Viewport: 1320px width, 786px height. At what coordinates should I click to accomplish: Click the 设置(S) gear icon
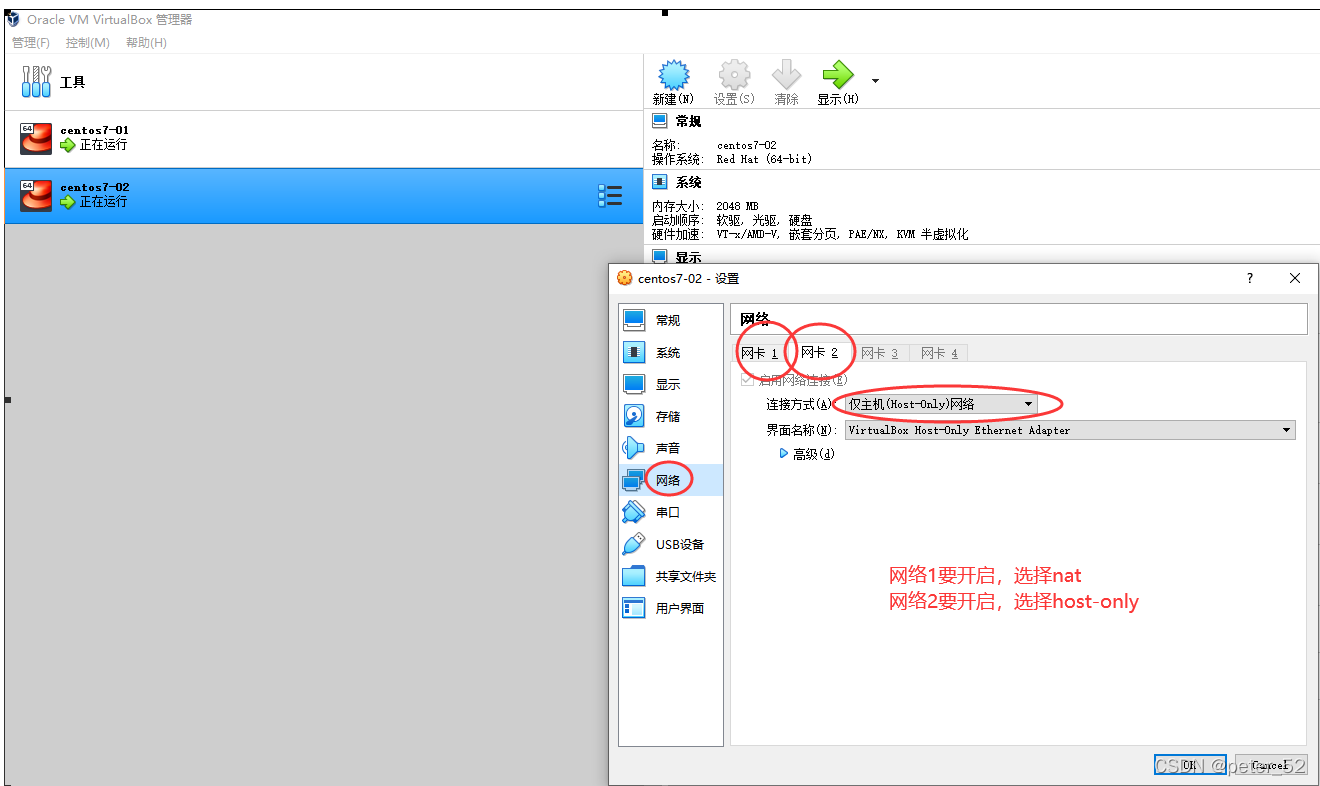734,76
